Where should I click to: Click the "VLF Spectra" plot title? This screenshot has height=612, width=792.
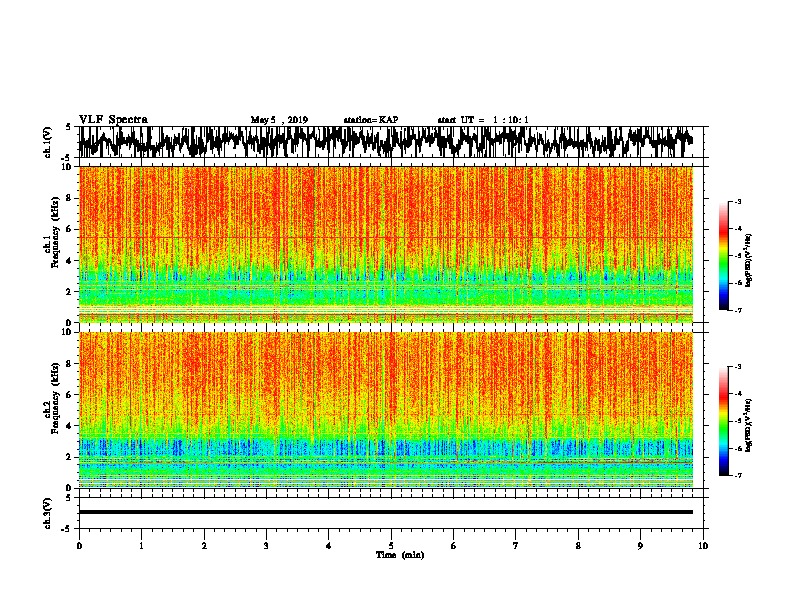113,120
